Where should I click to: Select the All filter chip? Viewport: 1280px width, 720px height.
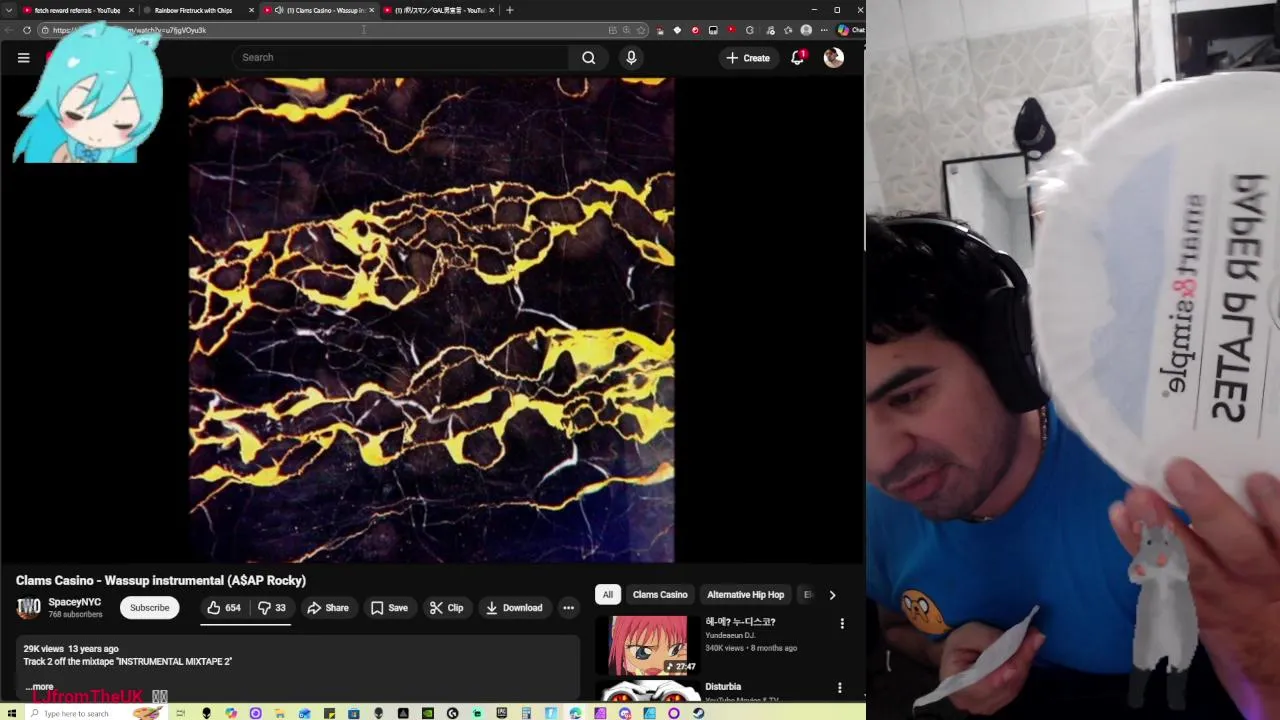click(607, 594)
